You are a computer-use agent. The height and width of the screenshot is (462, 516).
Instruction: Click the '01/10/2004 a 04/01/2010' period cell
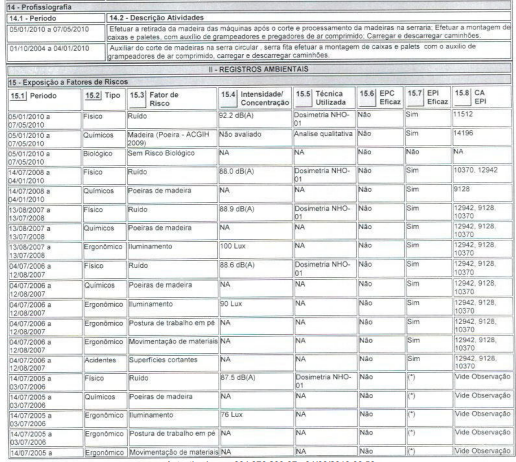(56, 52)
